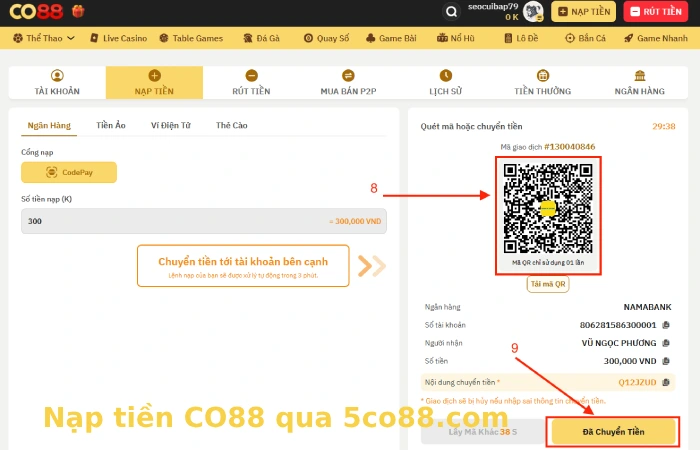Screen dimensions: 700x450
Task: Click the = 300,000 VND converted amount text
Action: coord(355,221)
